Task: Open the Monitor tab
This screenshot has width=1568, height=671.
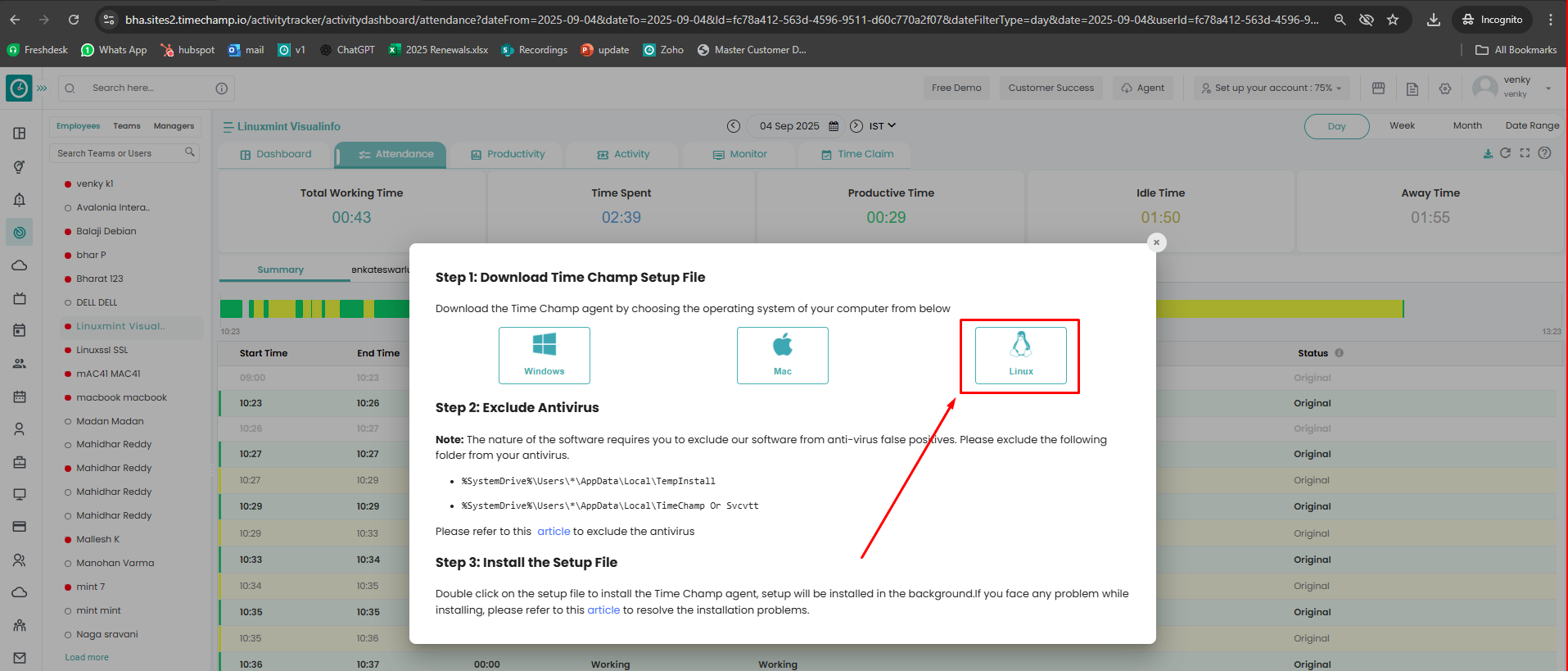Action: point(739,154)
